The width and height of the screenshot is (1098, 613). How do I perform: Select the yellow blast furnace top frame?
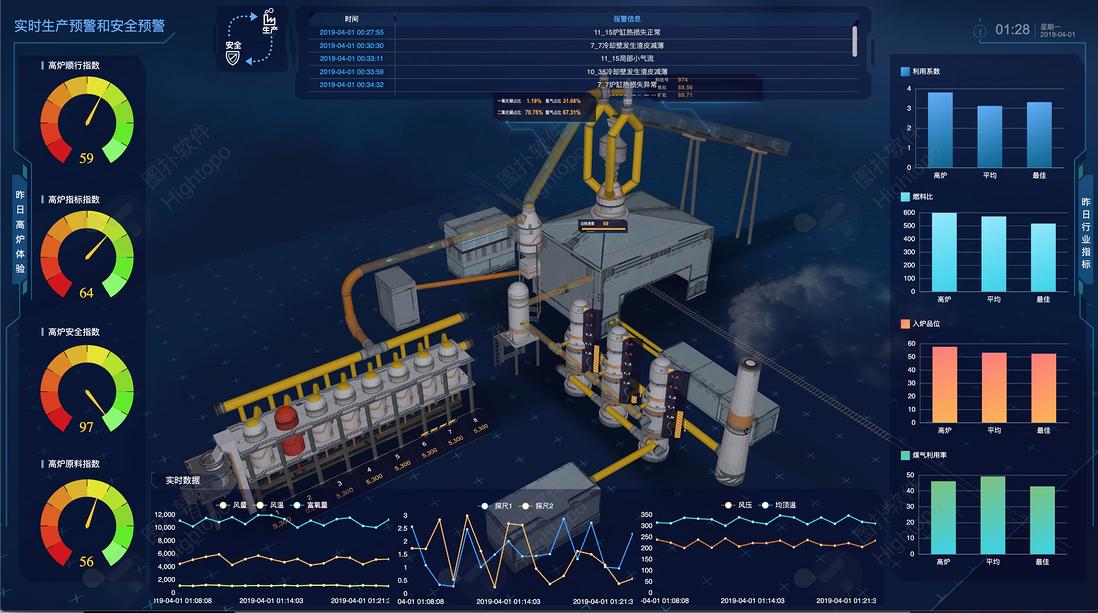[x=612, y=151]
